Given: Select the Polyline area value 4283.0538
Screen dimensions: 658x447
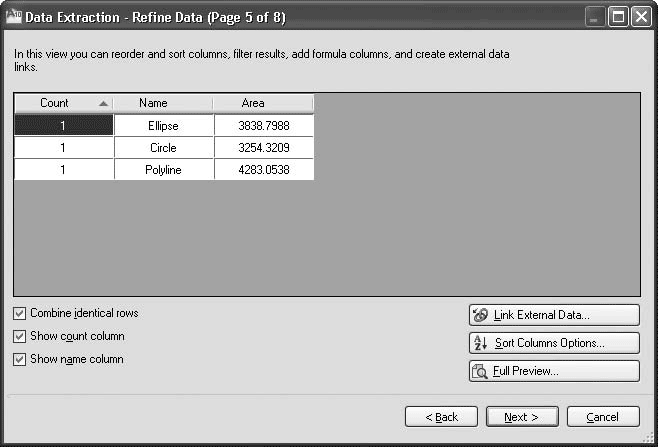Looking at the screenshot, I should (264, 170).
